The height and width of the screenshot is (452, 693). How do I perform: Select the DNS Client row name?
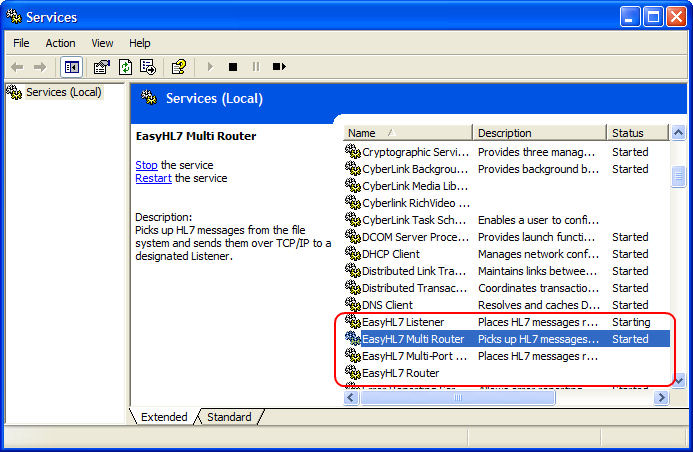[387, 305]
